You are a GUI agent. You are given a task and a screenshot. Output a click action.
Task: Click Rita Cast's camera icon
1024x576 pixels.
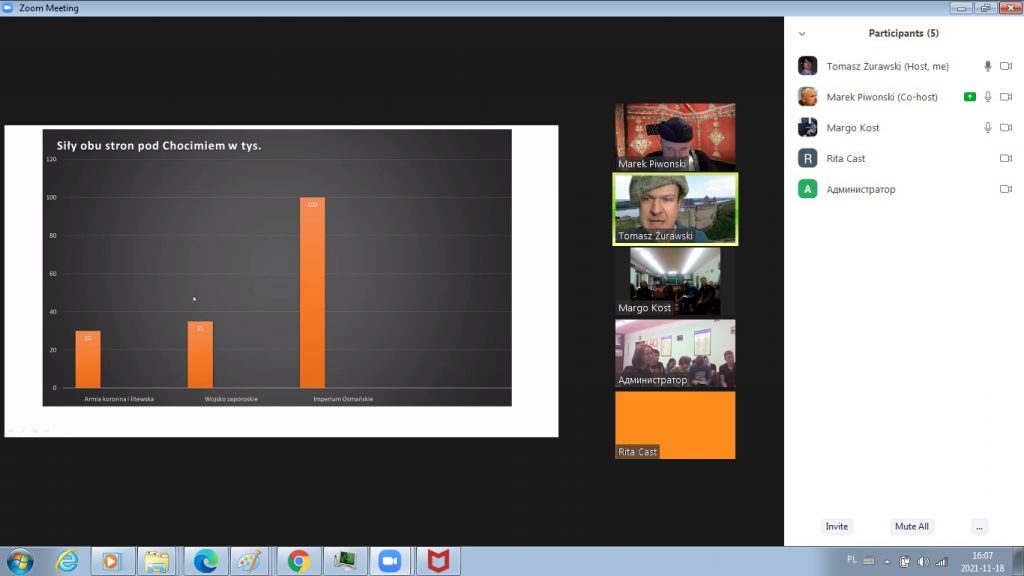1006,159
